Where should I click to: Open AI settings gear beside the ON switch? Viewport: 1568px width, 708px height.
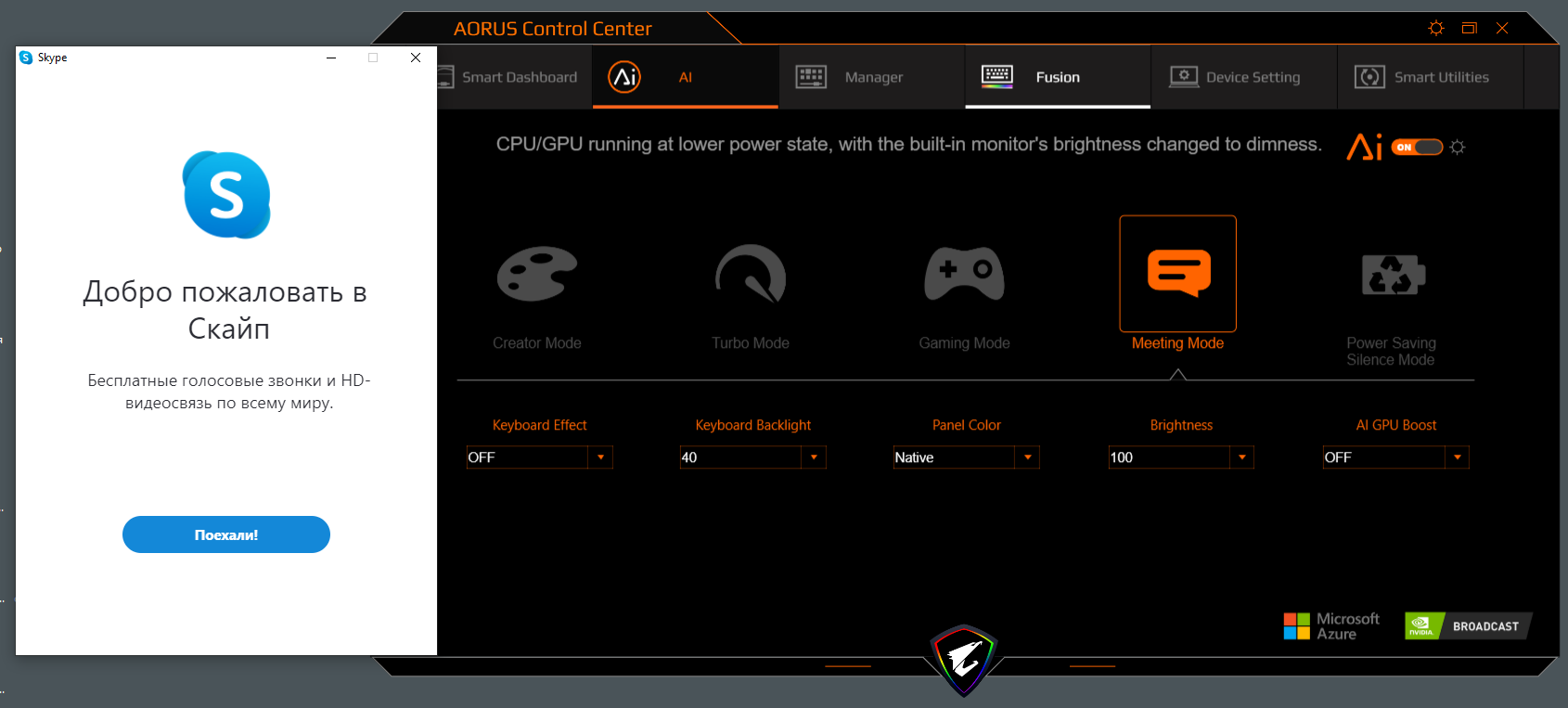point(1458,147)
